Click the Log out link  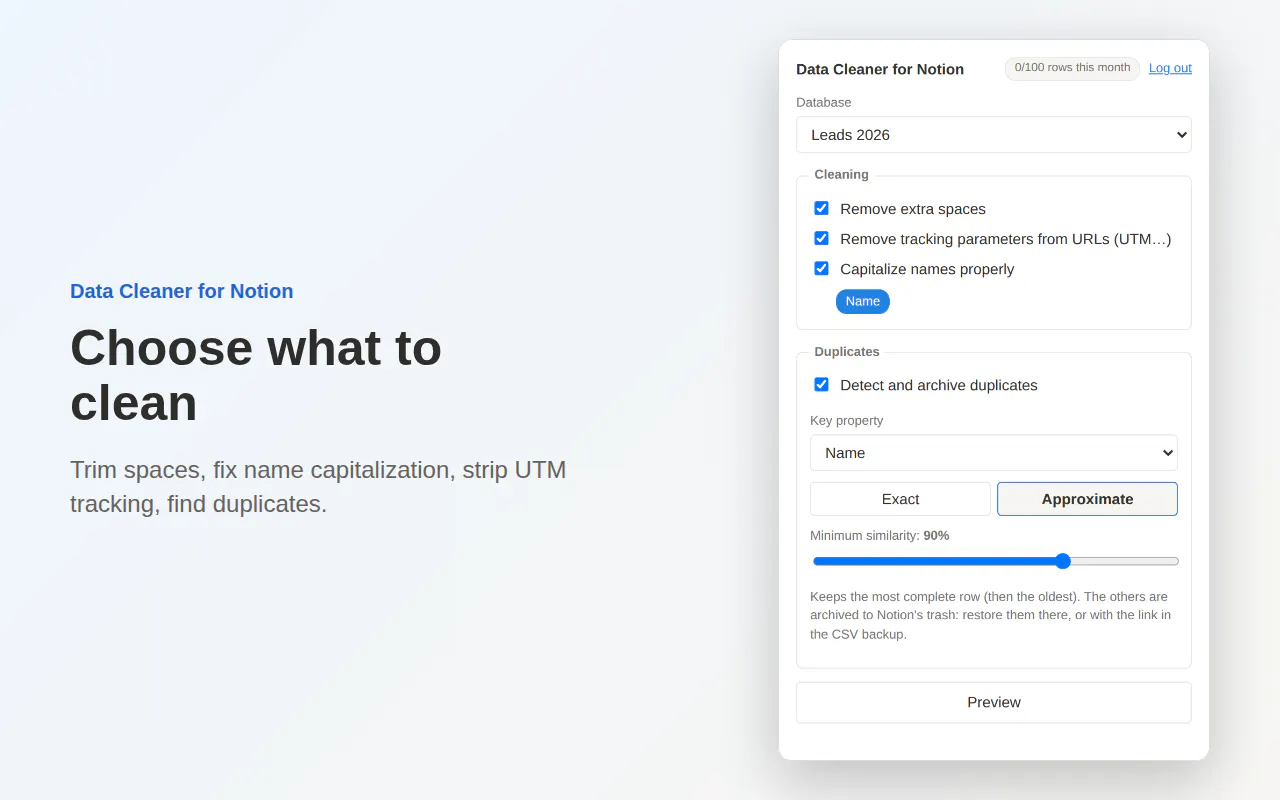[x=1170, y=68]
